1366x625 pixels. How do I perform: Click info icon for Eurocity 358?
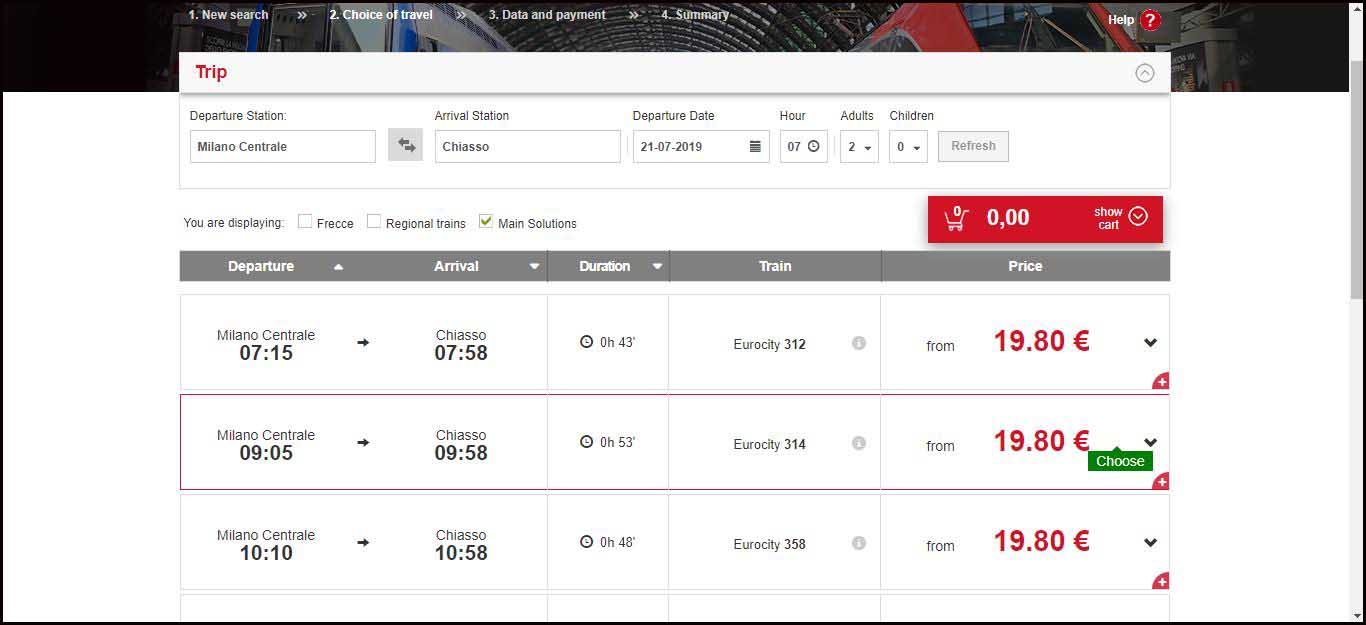coord(858,543)
